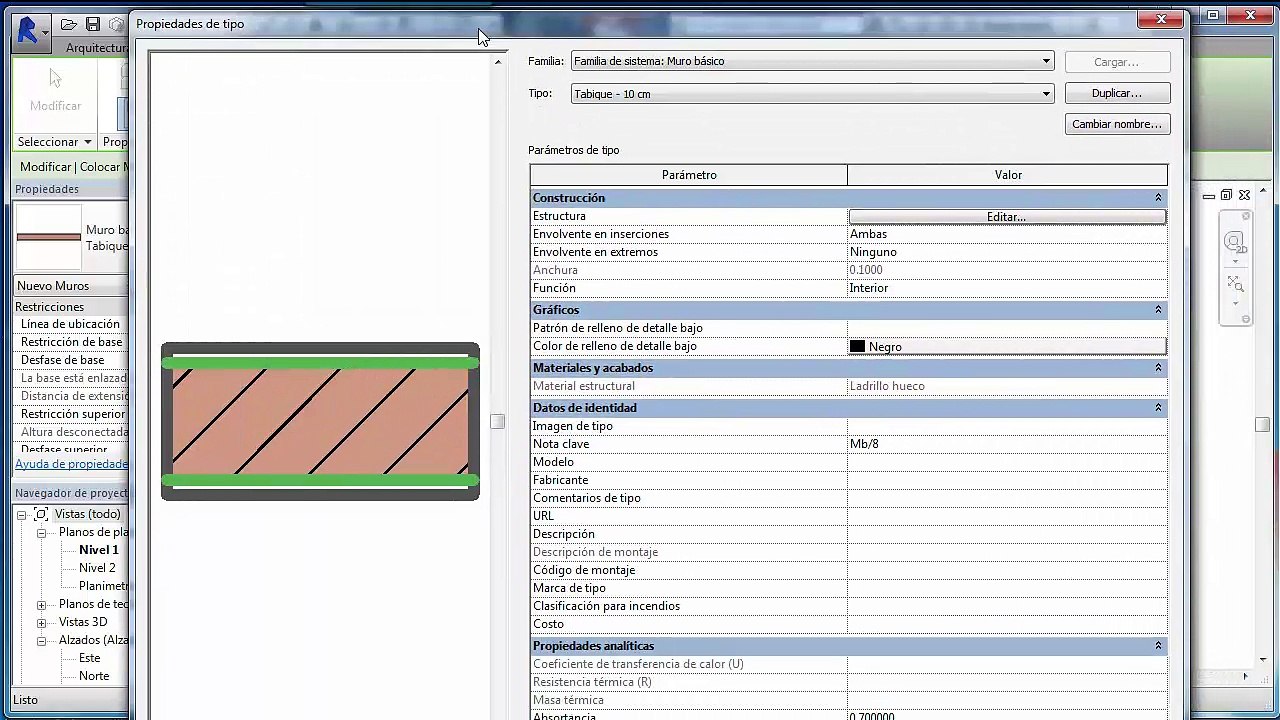
Task: Click the Restricción superior property row
Action: (x=71, y=414)
